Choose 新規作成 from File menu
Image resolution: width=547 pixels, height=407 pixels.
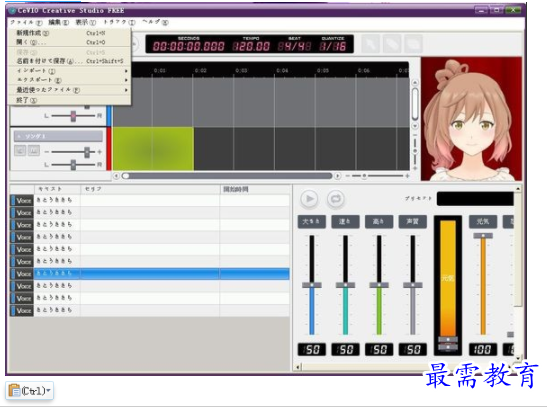click(69, 33)
